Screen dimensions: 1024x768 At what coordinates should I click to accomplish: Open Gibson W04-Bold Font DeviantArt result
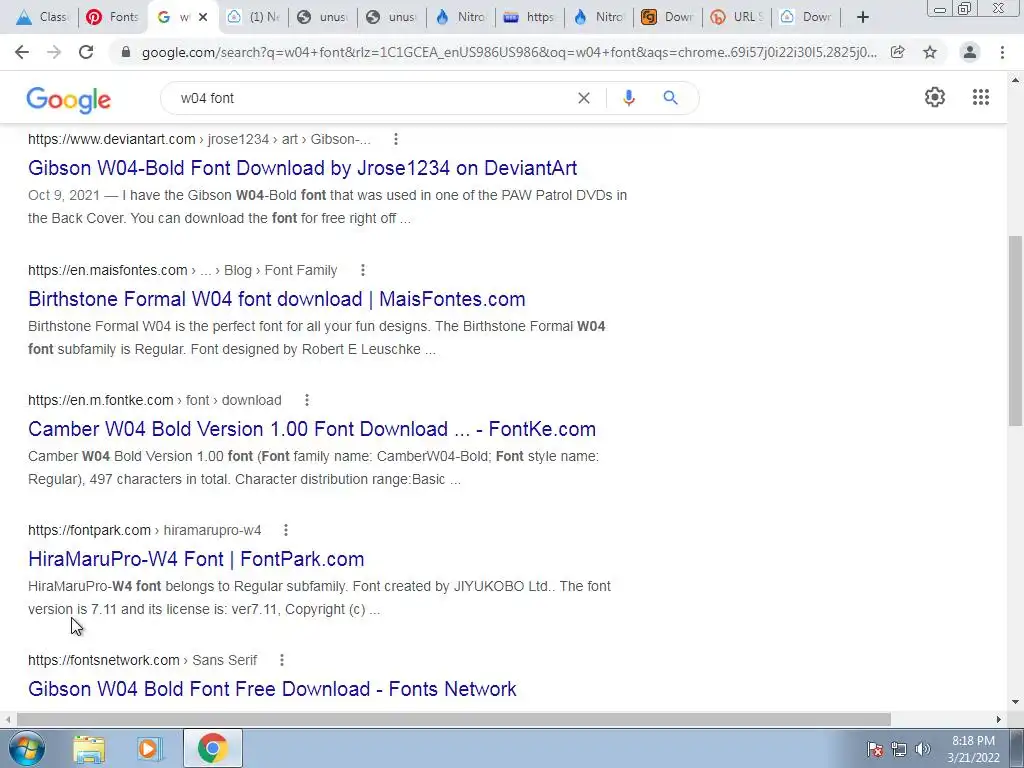(302, 168)
